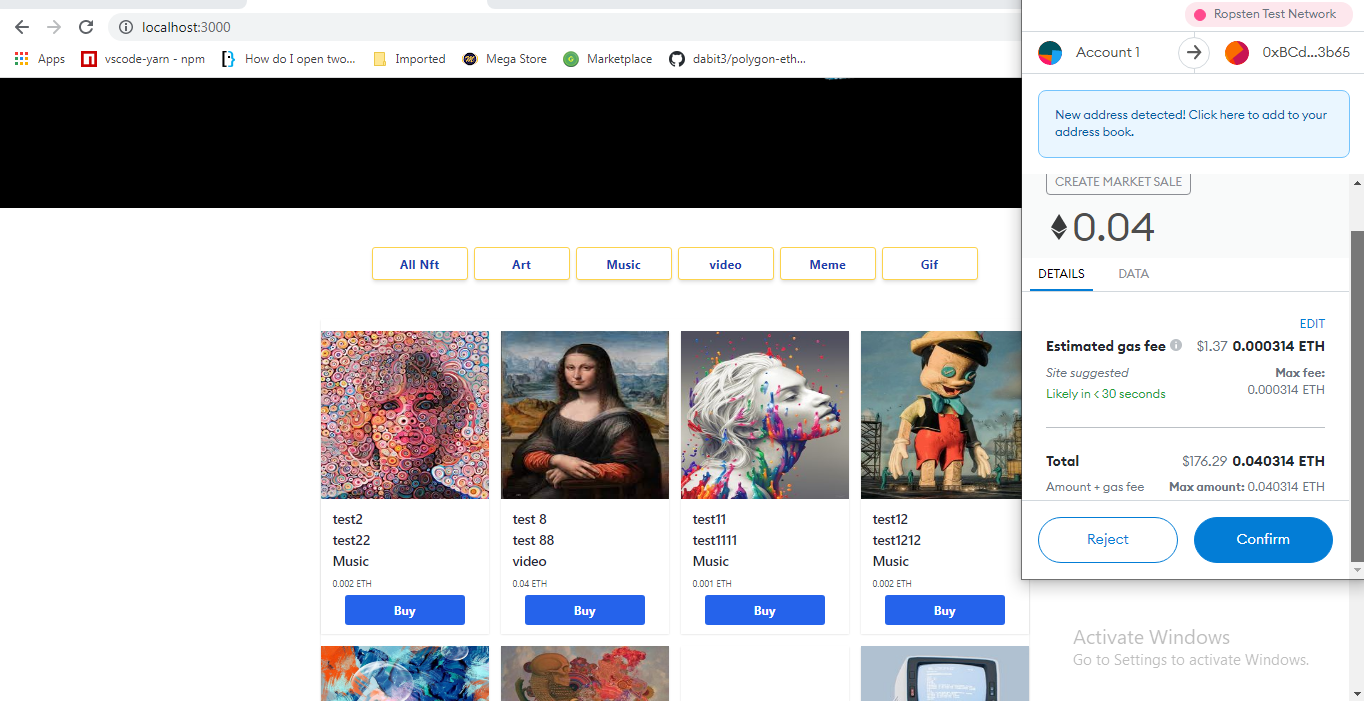Viewport: 1364px width, 701px height.
Task: Click the MetaMask popup vertical scrollbar
Action: click(1357, 395)
